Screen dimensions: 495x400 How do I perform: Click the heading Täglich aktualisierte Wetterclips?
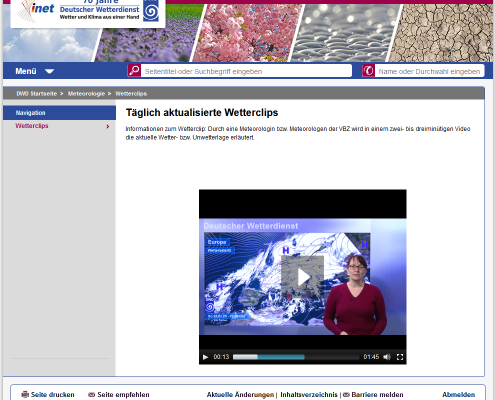[x=202, y=113]
